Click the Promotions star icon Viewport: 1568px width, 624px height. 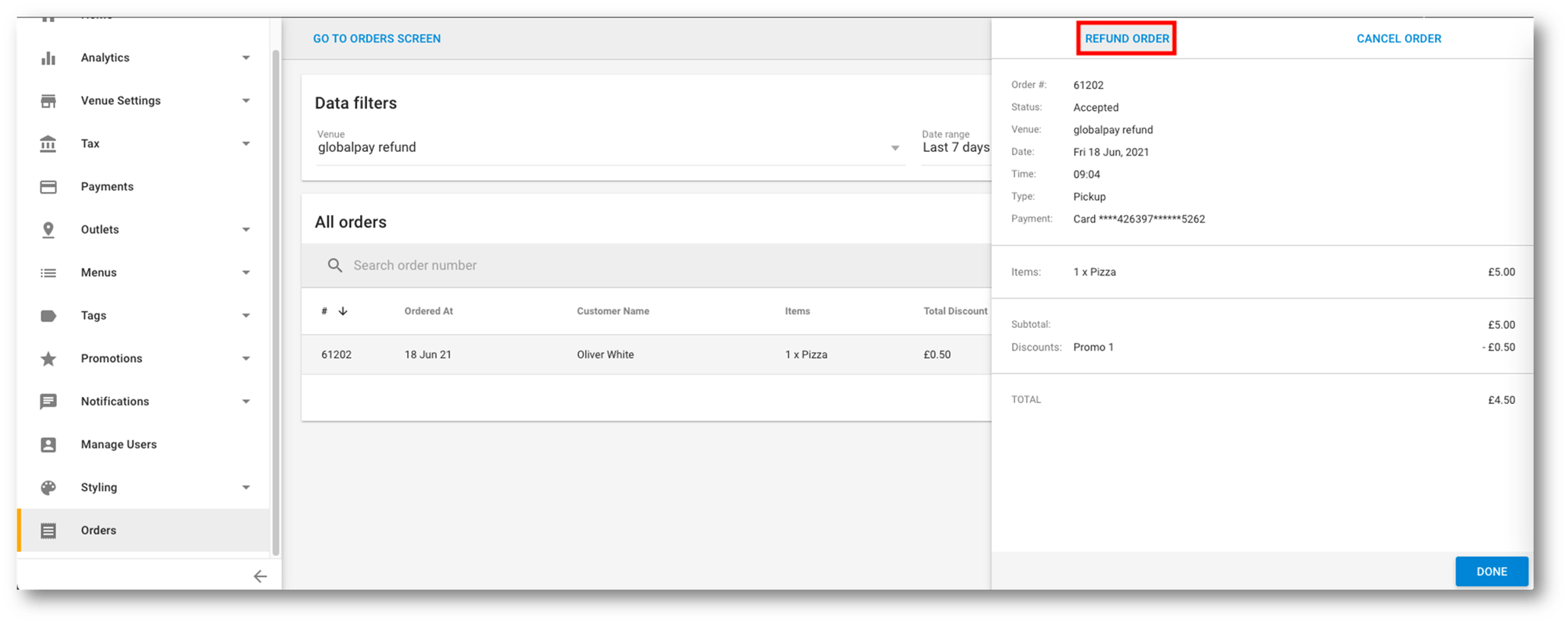[x=49, y=358]
